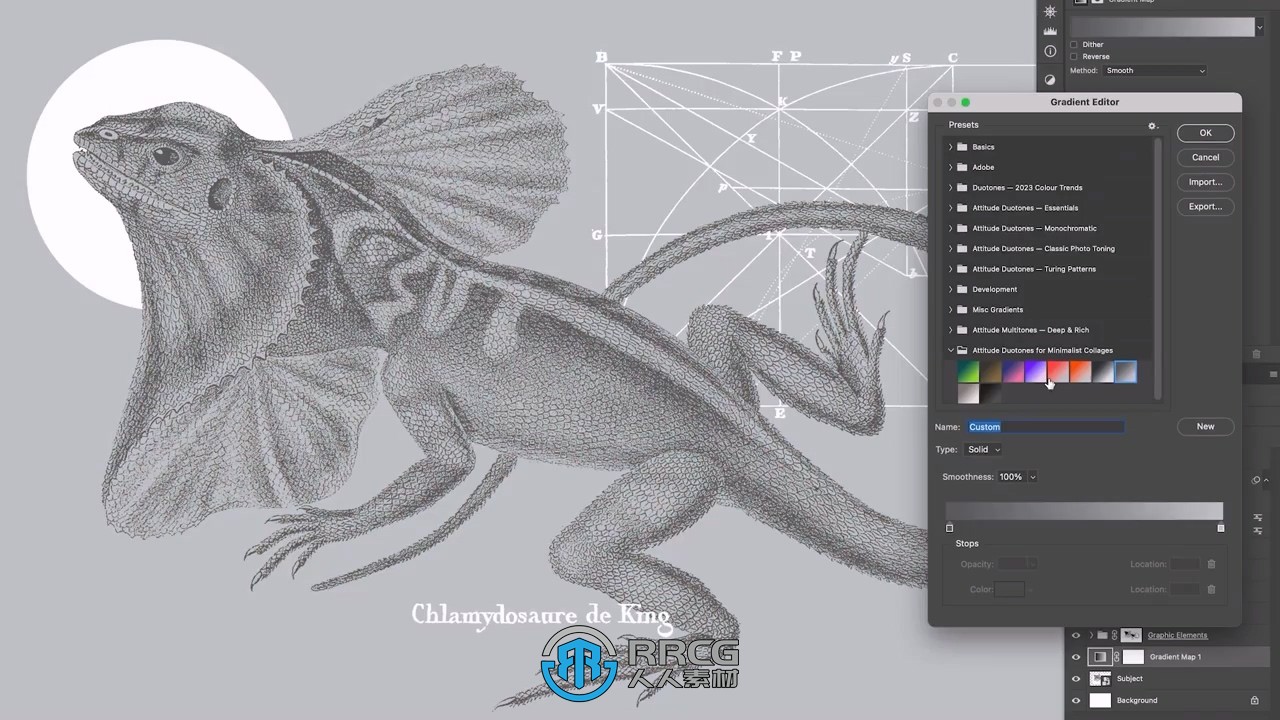Expand Attitude Duotones — Turing Patterns folder
Screen dimensions: 1280x720
click(951, 269)
